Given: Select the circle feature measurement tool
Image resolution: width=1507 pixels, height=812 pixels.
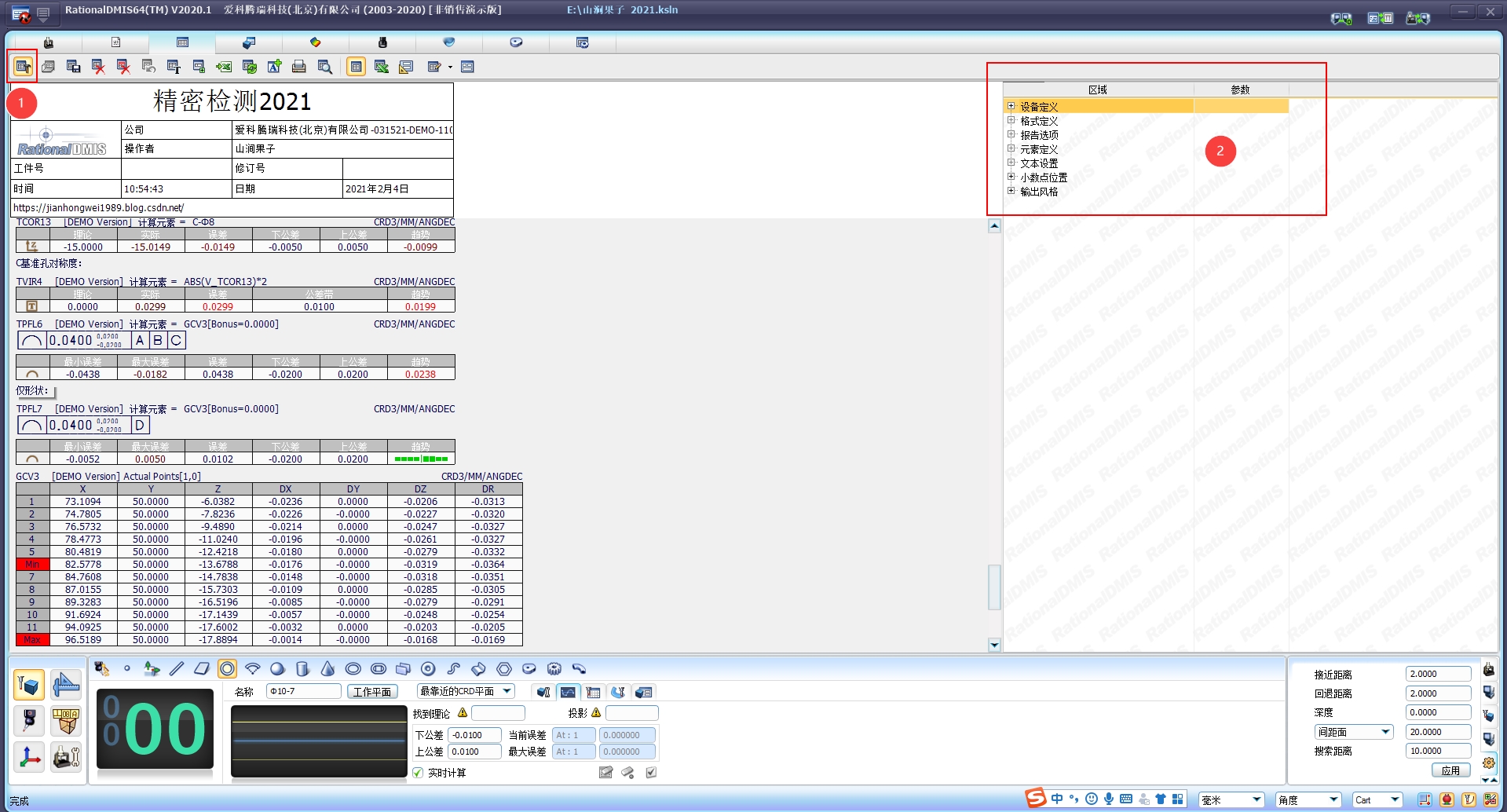Looking at the screenshot, I should [x=227, y=668].
